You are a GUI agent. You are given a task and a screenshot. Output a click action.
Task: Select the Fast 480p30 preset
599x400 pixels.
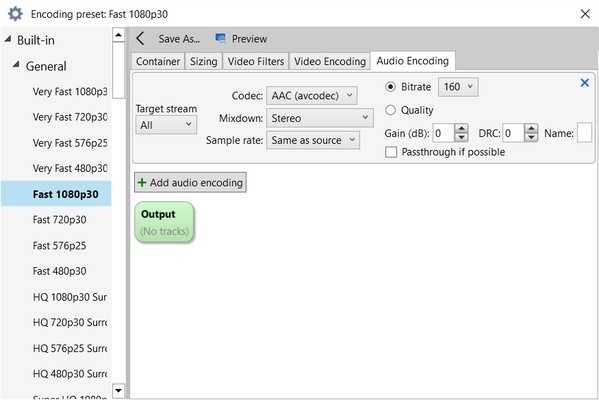click(60, 271)
